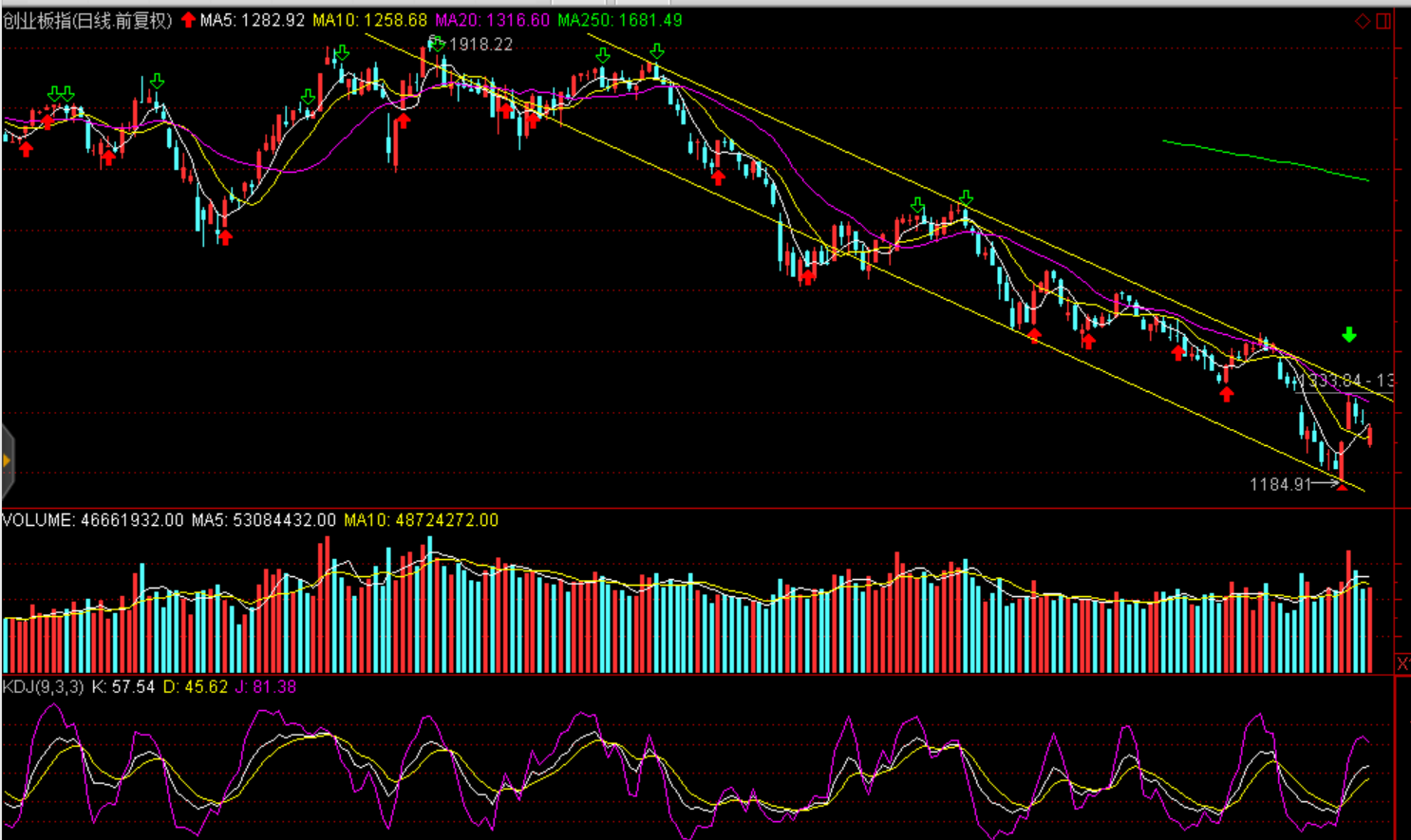This screenshot has height=840, width=1411.
Task: Click the MA20: 1316.60 label
Action: pyautogui.click(x=492, y=20)
